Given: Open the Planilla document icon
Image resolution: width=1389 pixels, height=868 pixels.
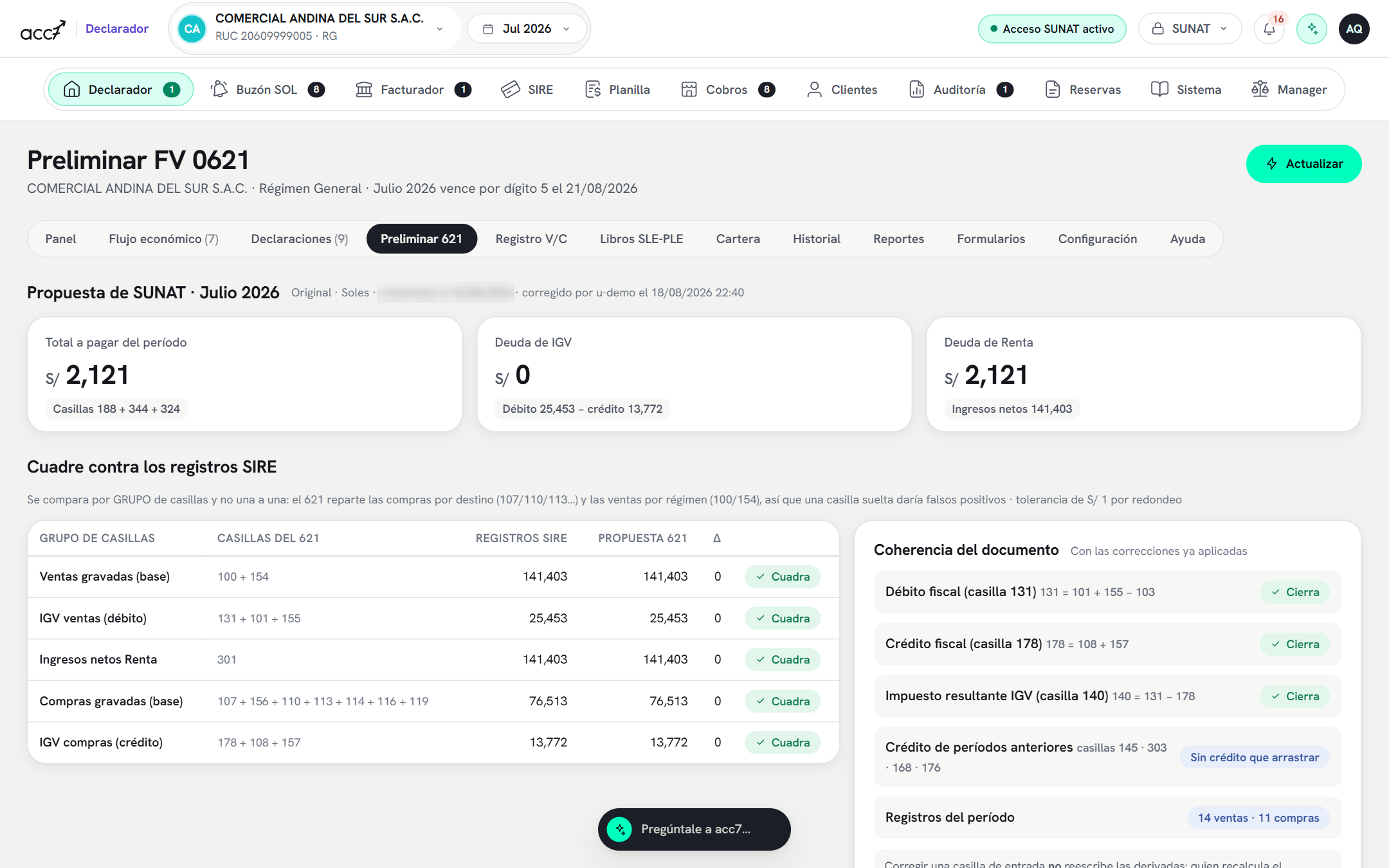Looking at the screenshot, I should [593, 89].
